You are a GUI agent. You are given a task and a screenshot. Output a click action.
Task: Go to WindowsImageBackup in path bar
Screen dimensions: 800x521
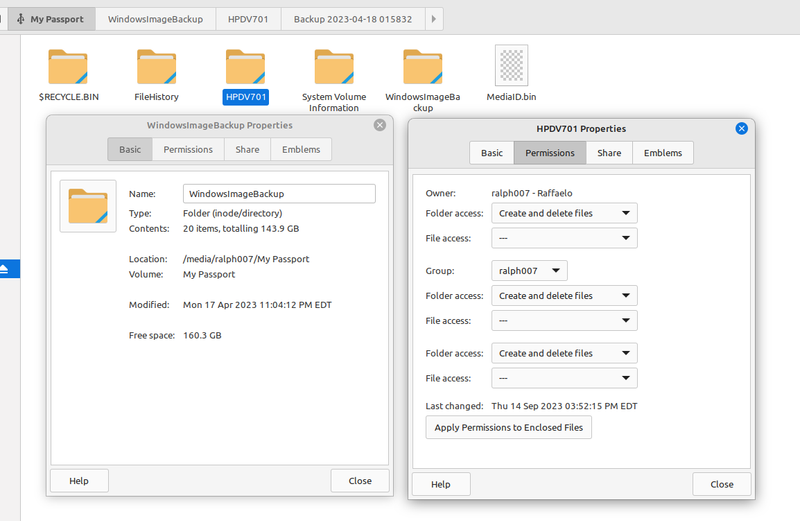pyautogui.click(x=155, y=19)
